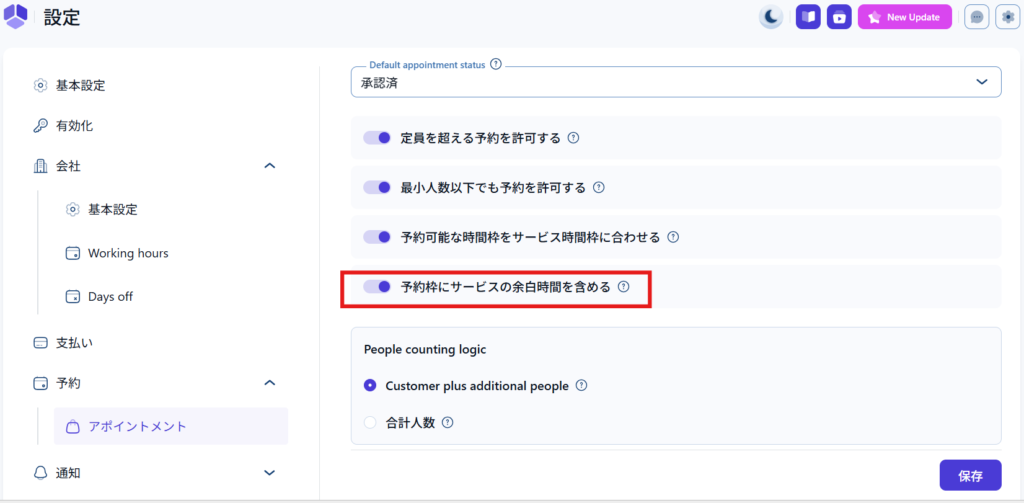Click help icon next to 合計人数
1024x503 pixels.
click(447, 423)
